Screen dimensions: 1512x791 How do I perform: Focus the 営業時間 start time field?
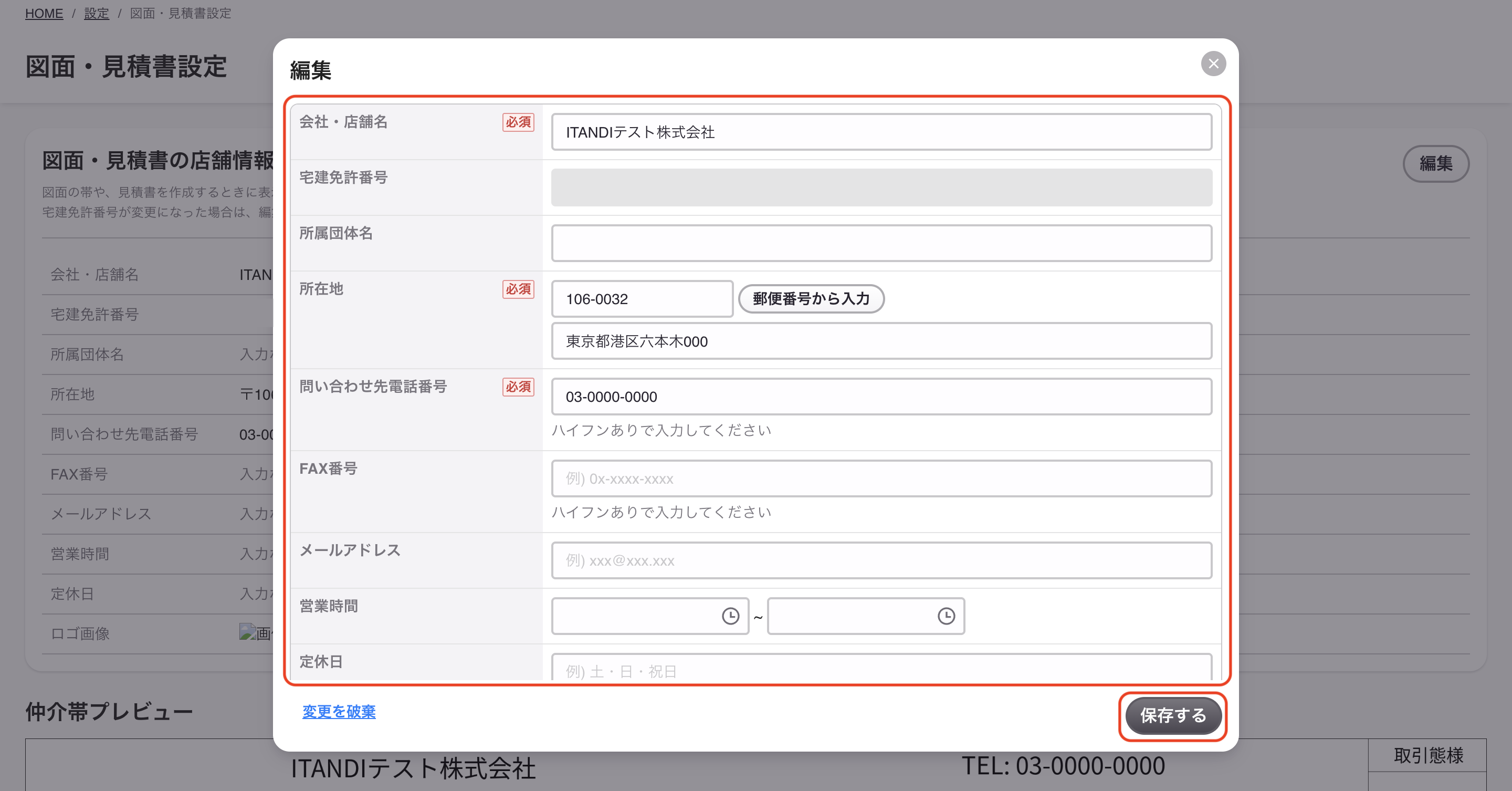click(650, 616)
